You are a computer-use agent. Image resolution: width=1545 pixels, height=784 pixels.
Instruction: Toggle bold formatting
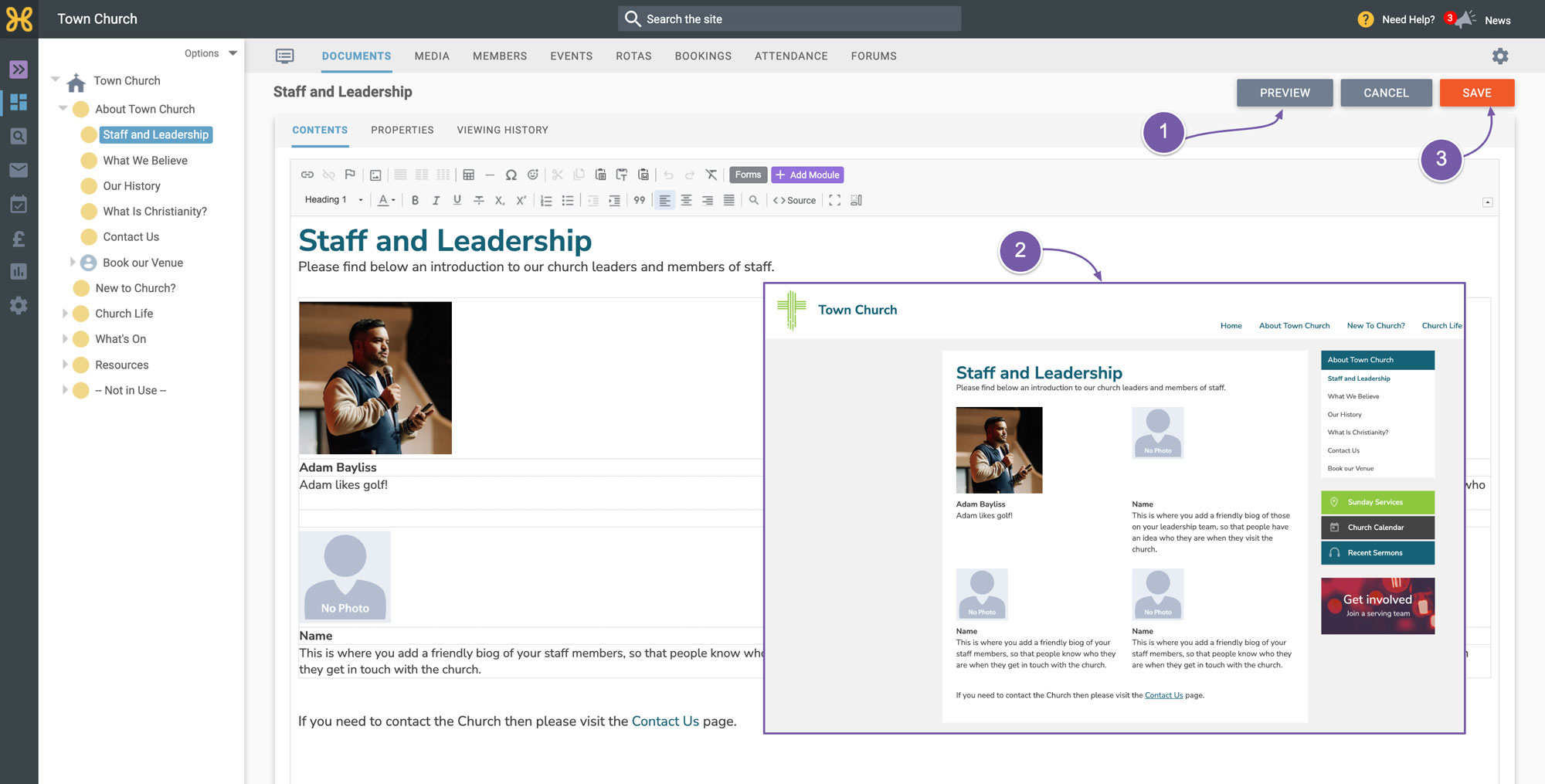pos(415,200)
